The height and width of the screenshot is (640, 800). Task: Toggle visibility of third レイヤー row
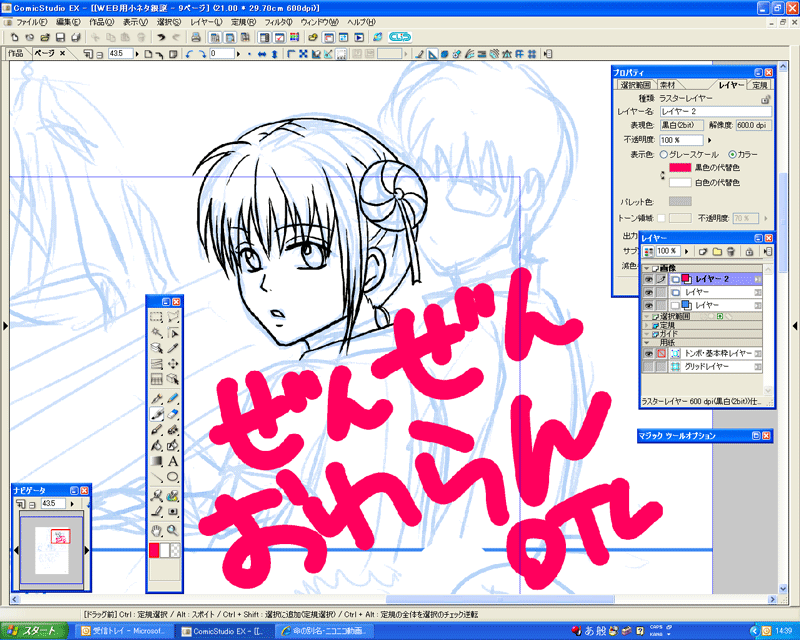tap(648, 305)
